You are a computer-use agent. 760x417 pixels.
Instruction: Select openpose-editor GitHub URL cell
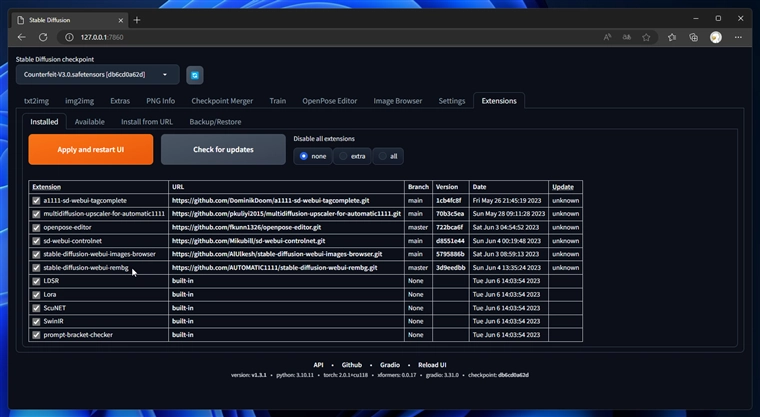tap(286, 227)
